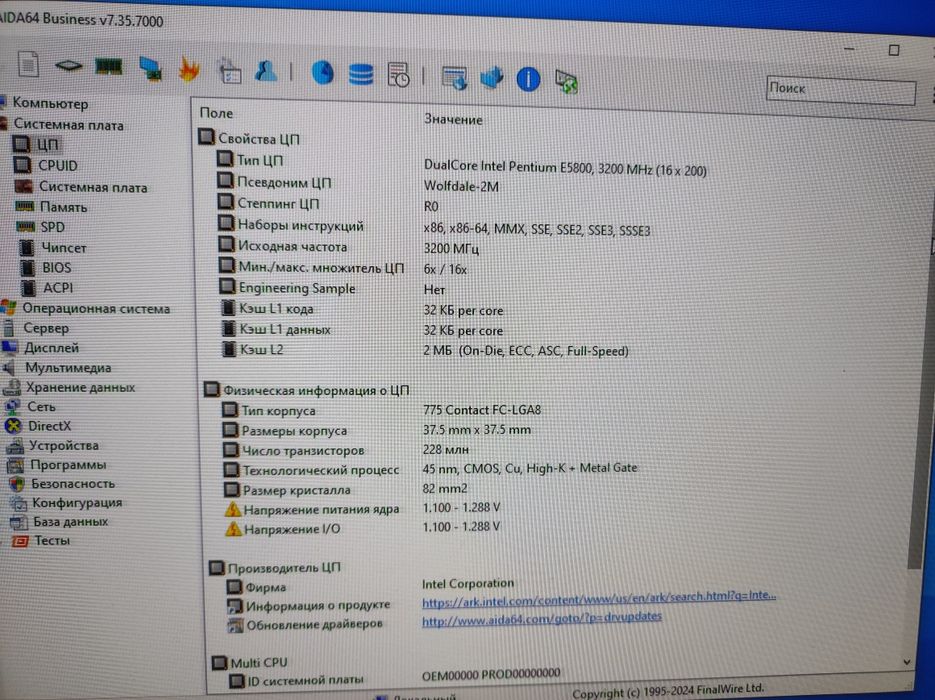935x700 pixels.
Task: Open the ark.intel.com product information link
Action: point(599,598)
